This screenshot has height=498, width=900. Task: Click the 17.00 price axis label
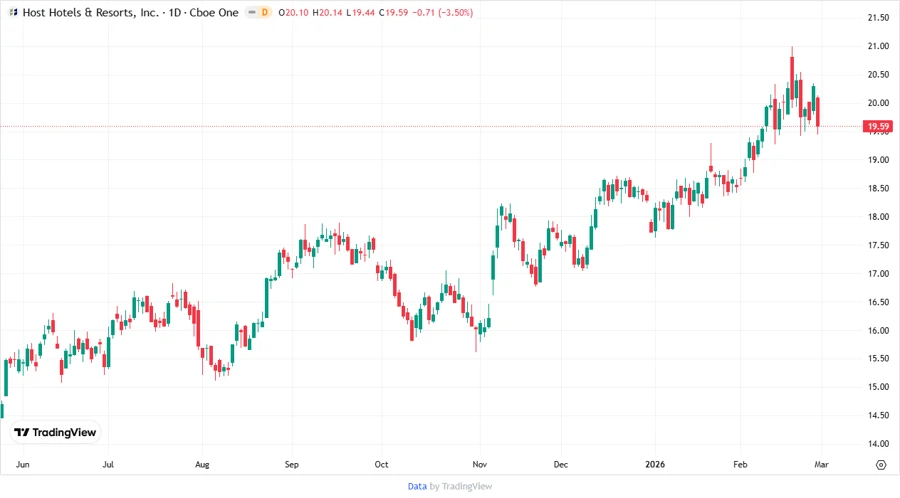[x=878, y=274]
